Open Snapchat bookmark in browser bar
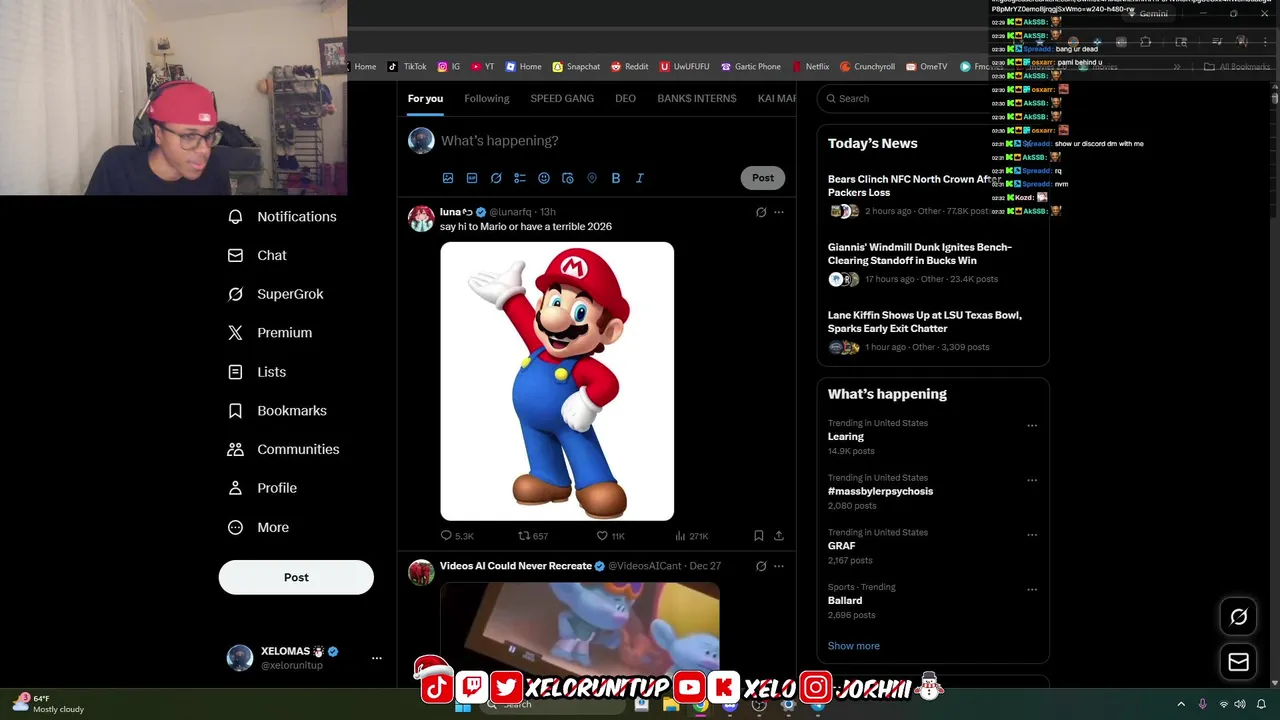 pyautogui.click(x=576, y=67)
